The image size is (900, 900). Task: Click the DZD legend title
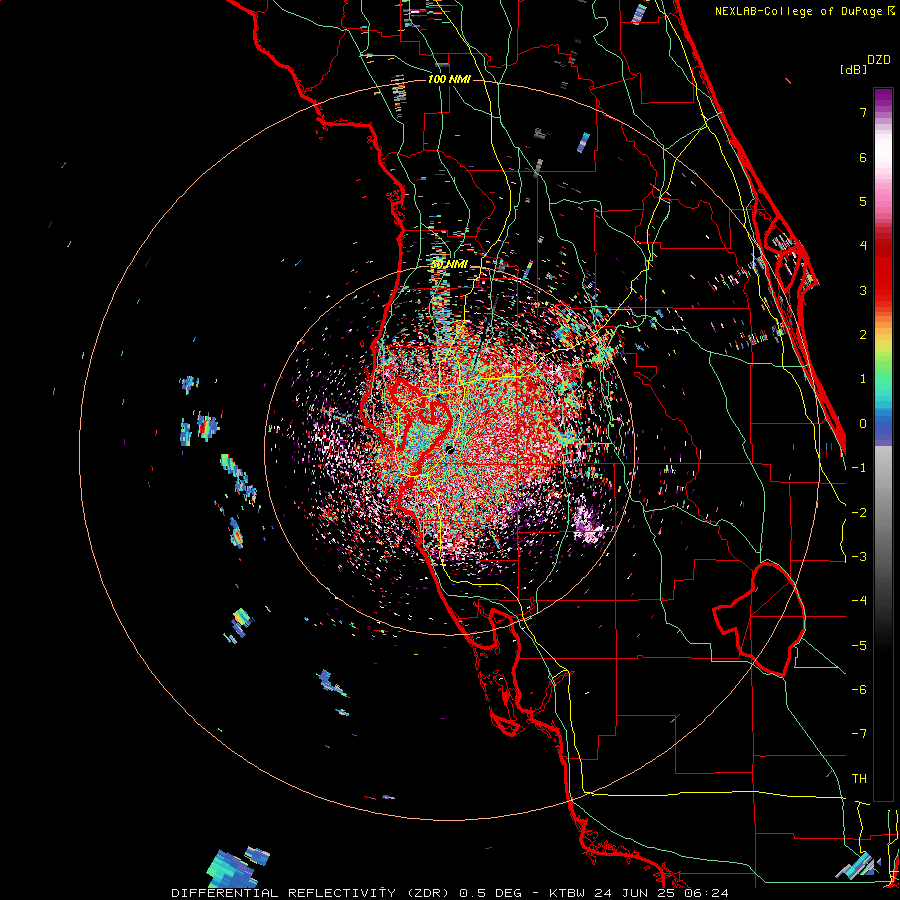click(878, 60)
